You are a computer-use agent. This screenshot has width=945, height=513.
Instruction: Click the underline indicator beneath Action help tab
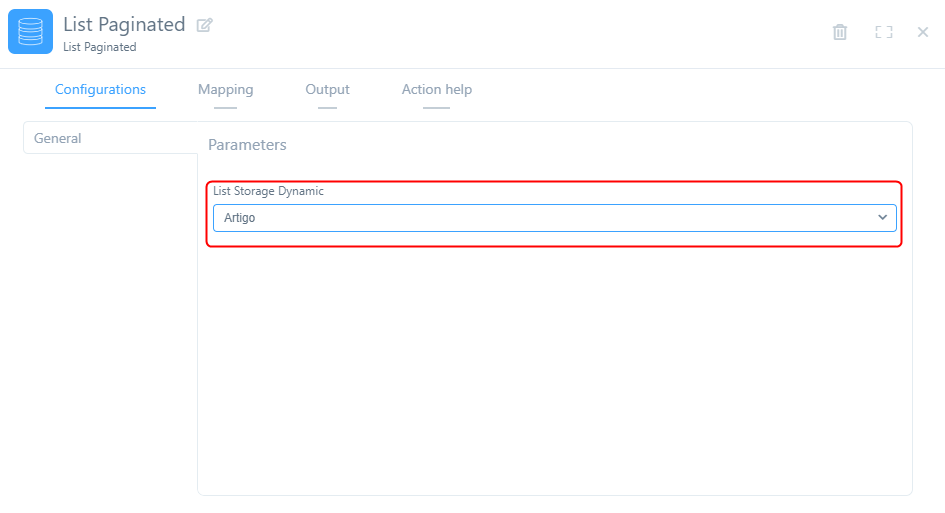(436, 107)
